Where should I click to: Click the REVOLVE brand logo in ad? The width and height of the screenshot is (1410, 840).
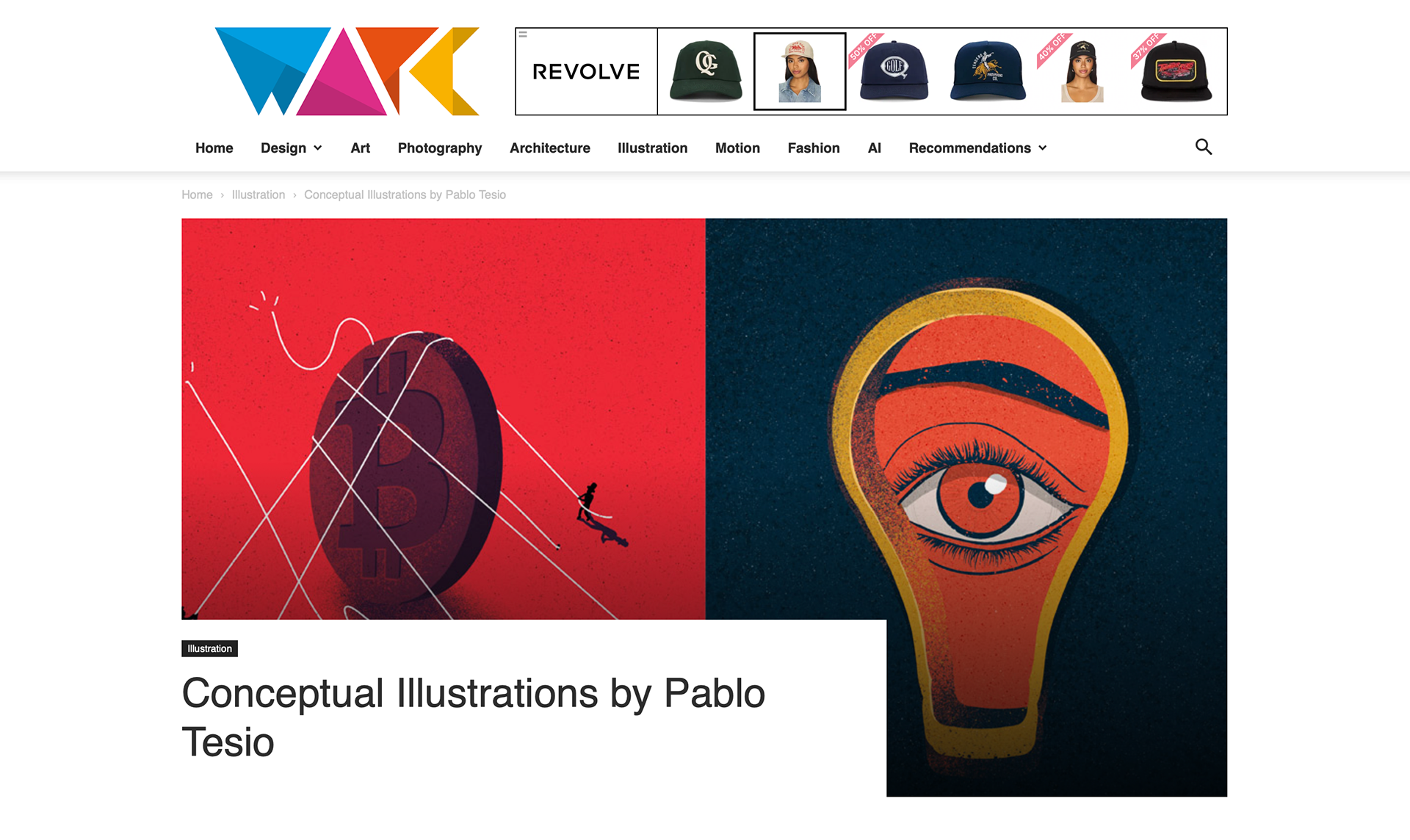586,71
